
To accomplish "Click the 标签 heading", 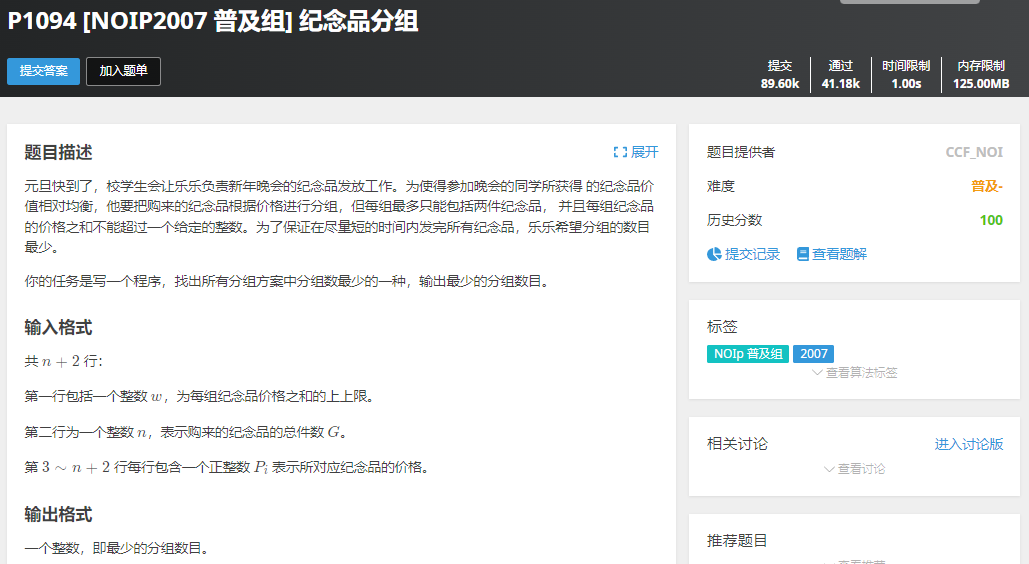I will 722,327.
